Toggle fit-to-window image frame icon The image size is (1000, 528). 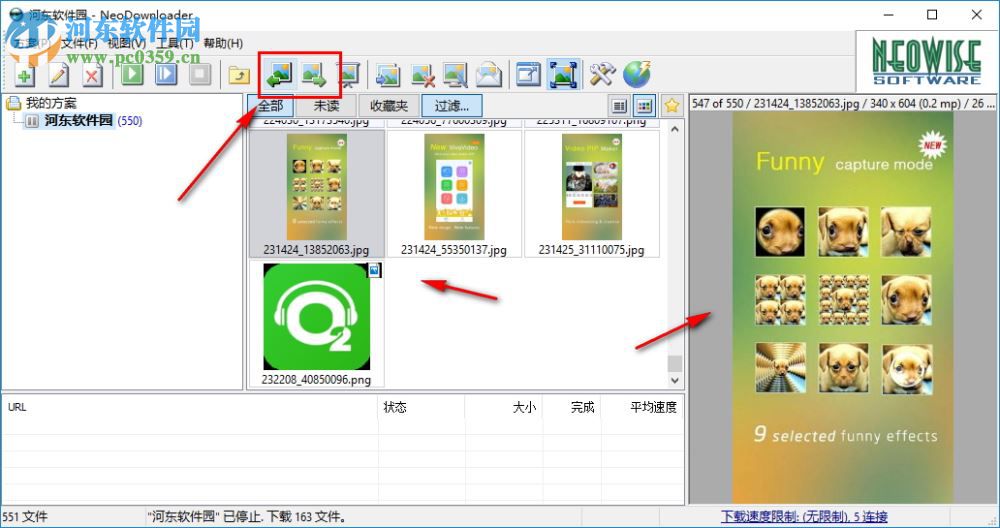563,74
